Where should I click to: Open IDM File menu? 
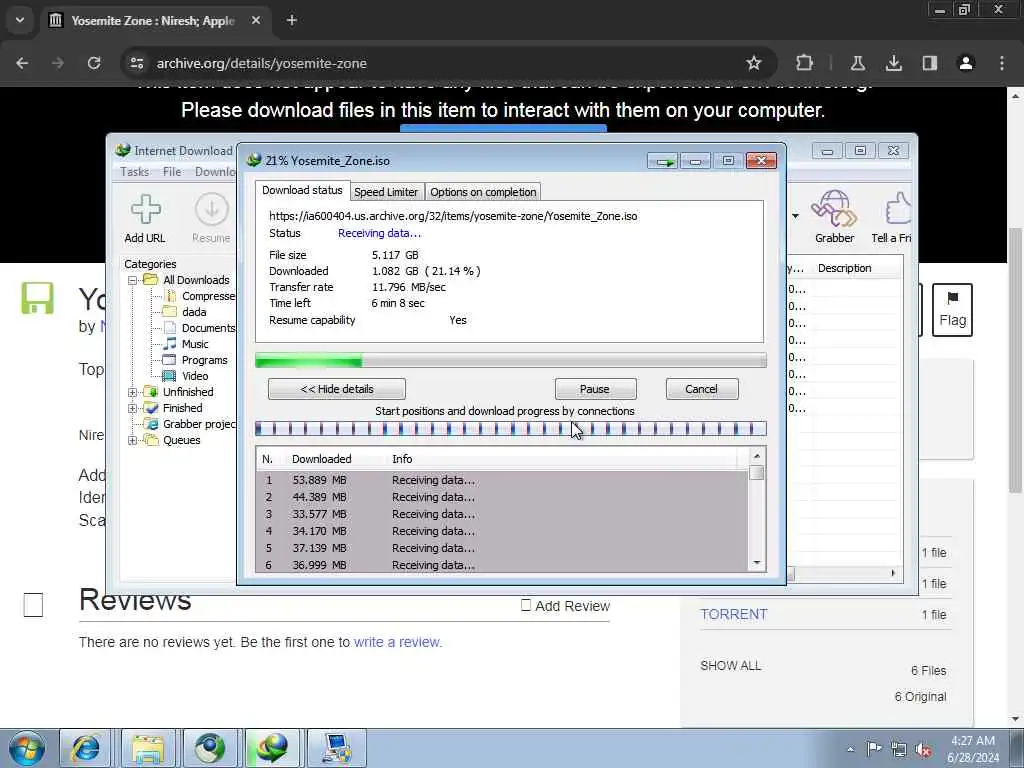pyautogui.click(x=172, y=172)
